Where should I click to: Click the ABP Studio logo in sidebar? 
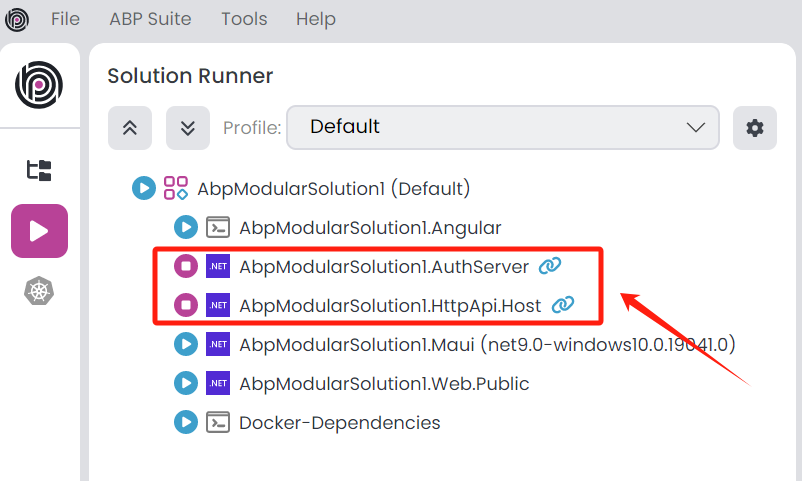(x=39, y=85)
